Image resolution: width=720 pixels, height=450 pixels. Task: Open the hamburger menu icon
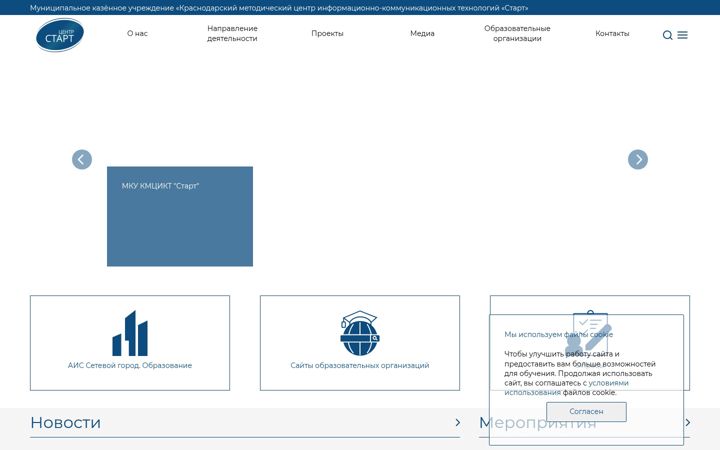tap(682, 35)
